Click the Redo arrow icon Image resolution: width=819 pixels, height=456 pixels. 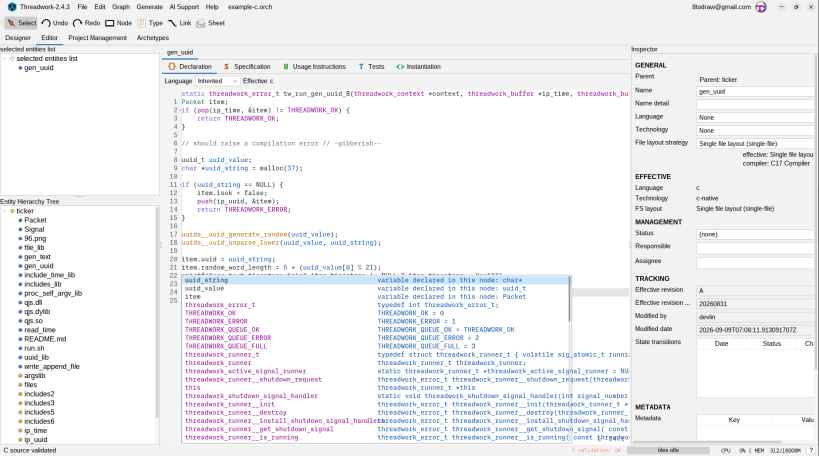point(78,23)
